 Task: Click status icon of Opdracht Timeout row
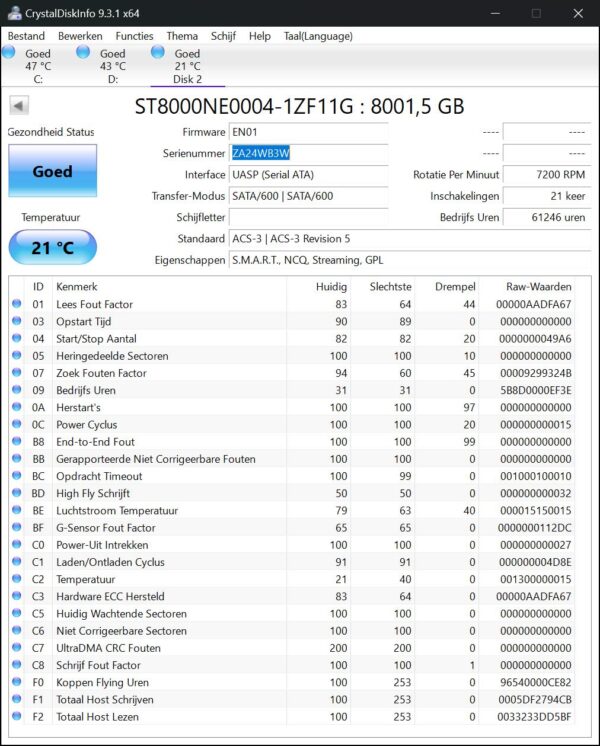(x=17, y=475)
